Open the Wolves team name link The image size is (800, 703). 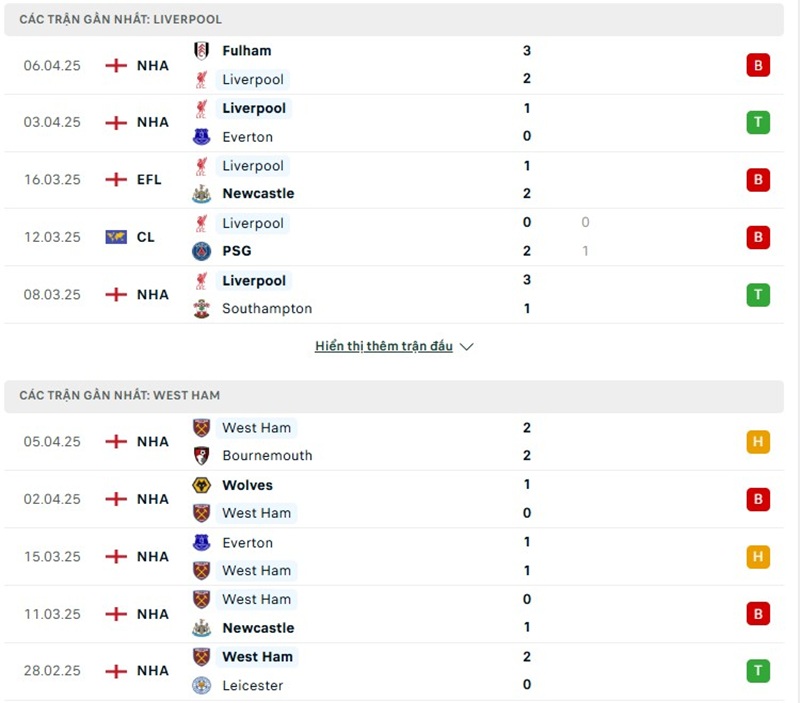[x=247, y=485]
